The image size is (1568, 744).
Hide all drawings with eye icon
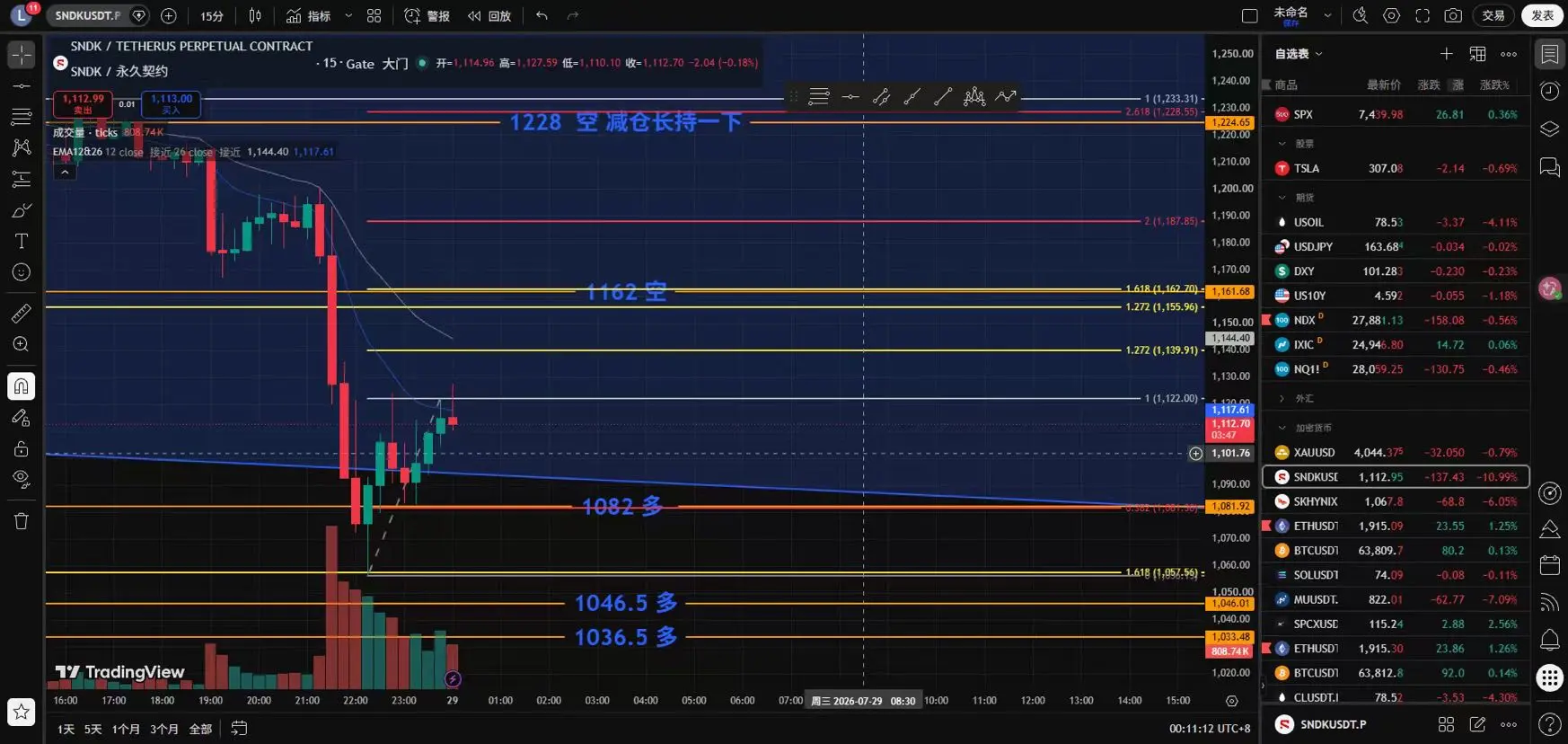(22, 479)
